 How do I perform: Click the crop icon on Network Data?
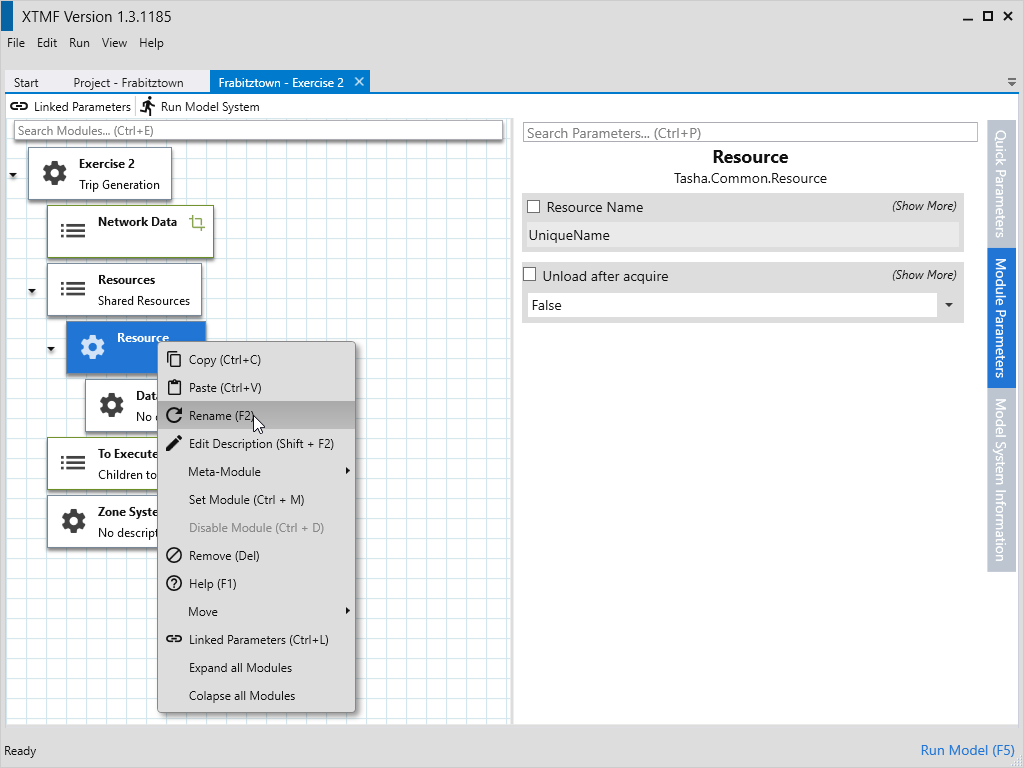coord(197,223)
